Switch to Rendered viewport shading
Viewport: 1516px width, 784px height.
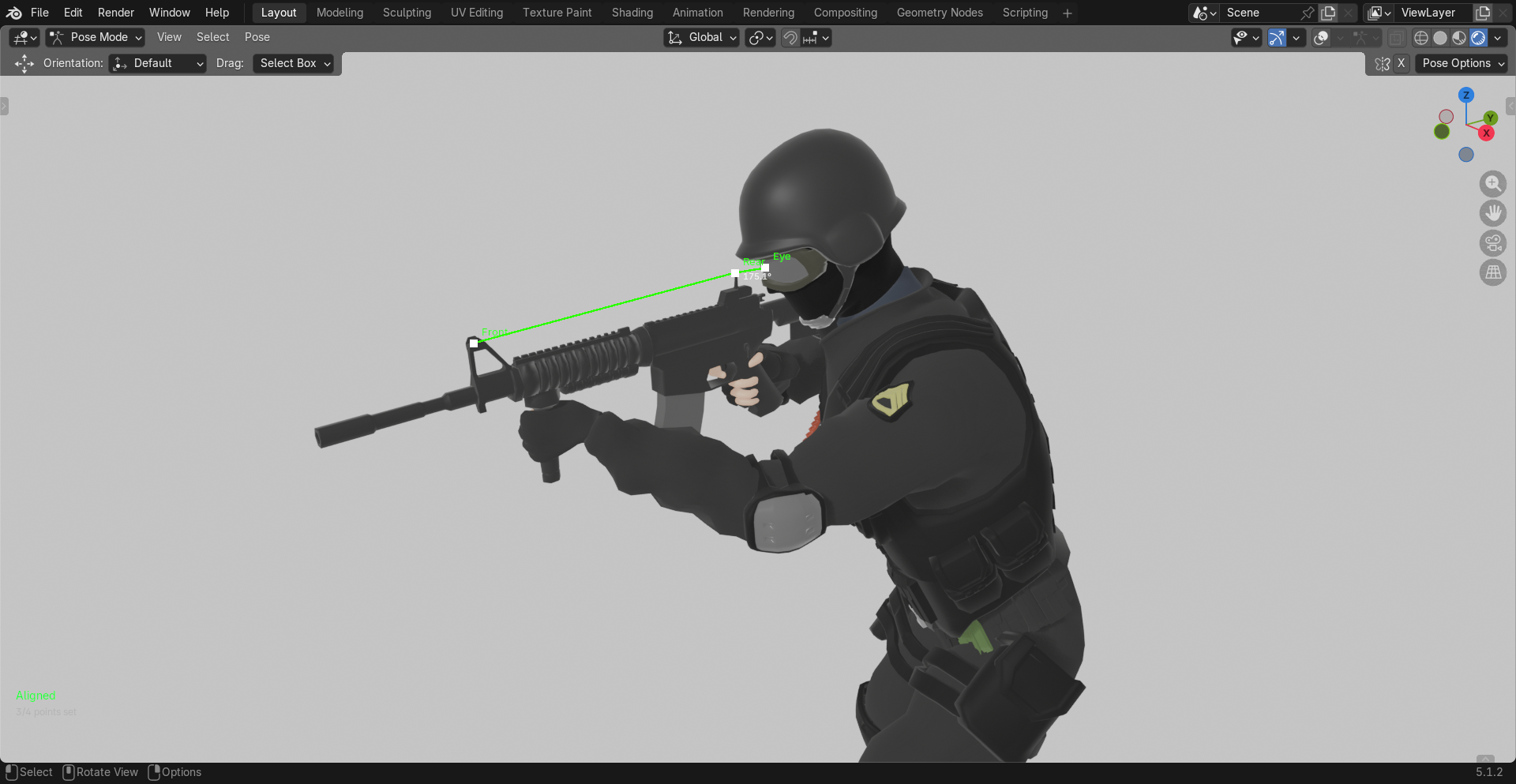pyautogui.click(x=1478, y=37)
